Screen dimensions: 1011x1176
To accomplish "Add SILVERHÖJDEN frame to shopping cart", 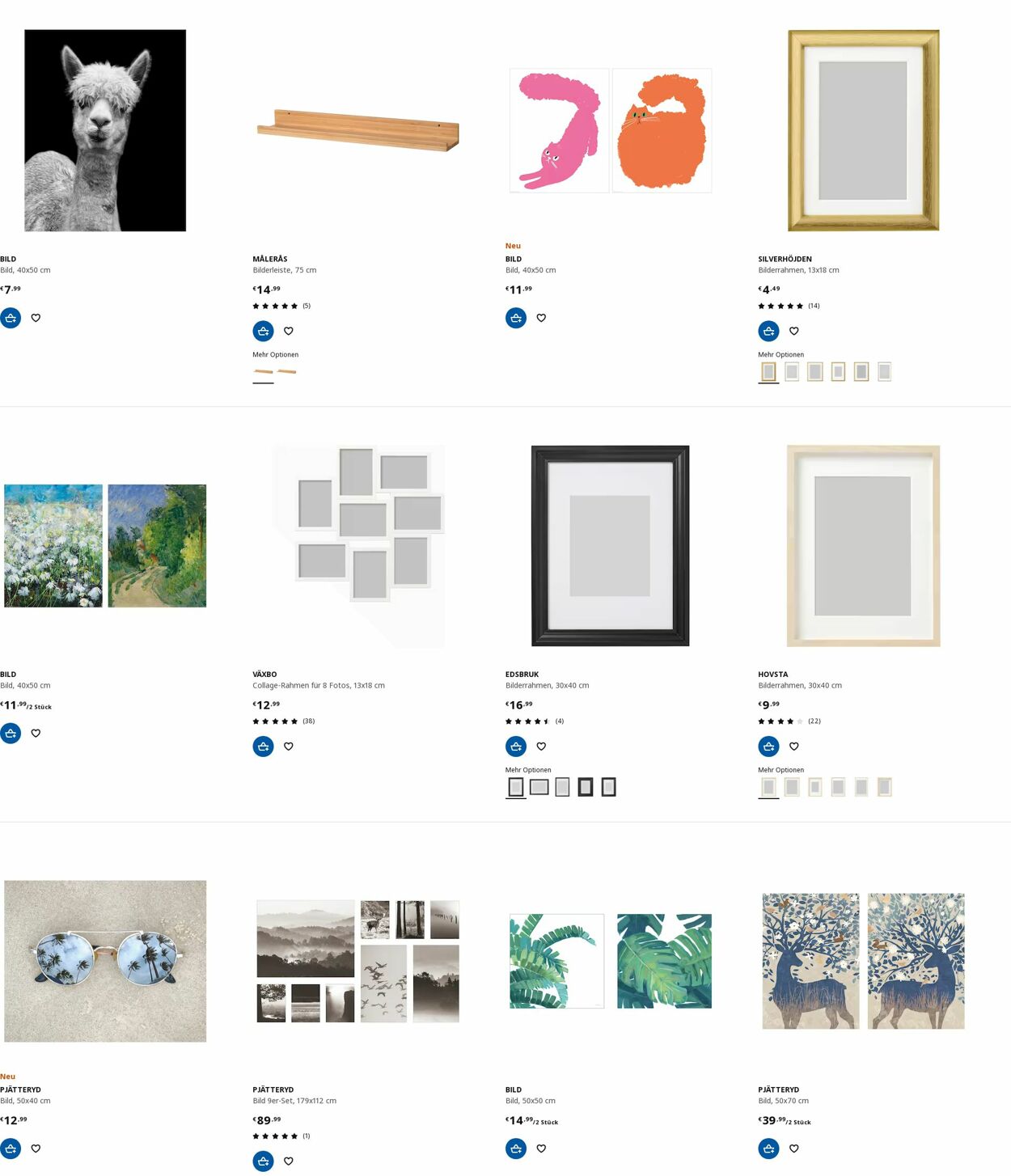I will (x=769, y=331).
